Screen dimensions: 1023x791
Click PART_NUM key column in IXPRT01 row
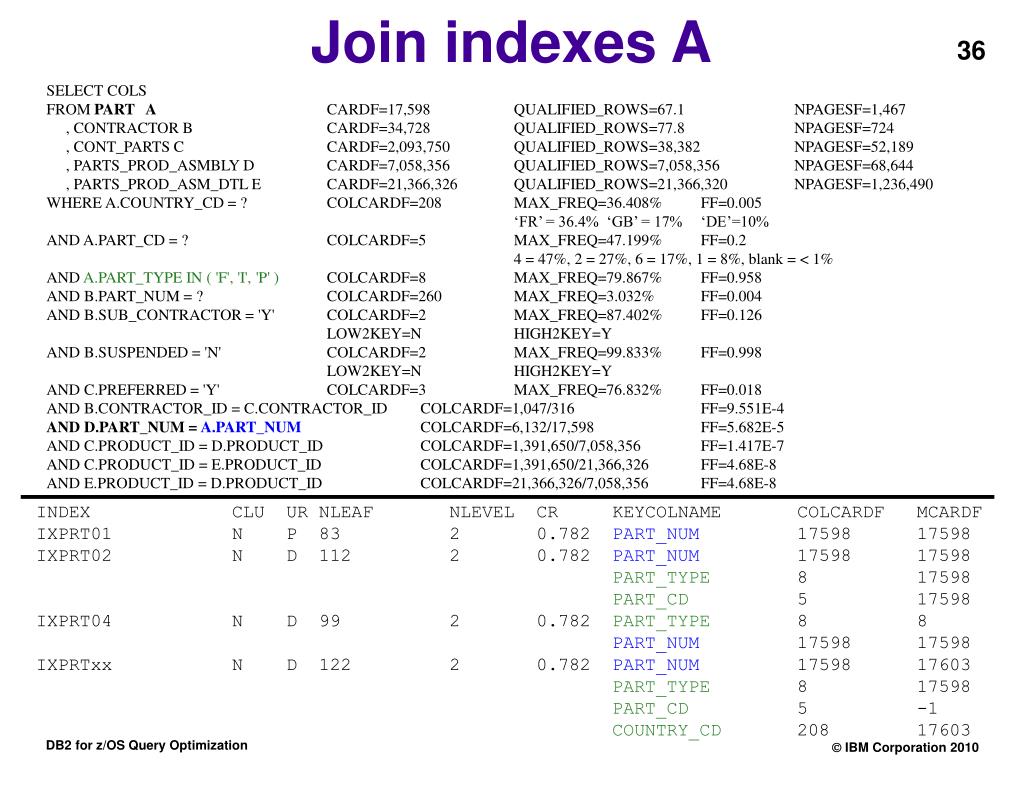pyautogui.click(x=656, y=535)
